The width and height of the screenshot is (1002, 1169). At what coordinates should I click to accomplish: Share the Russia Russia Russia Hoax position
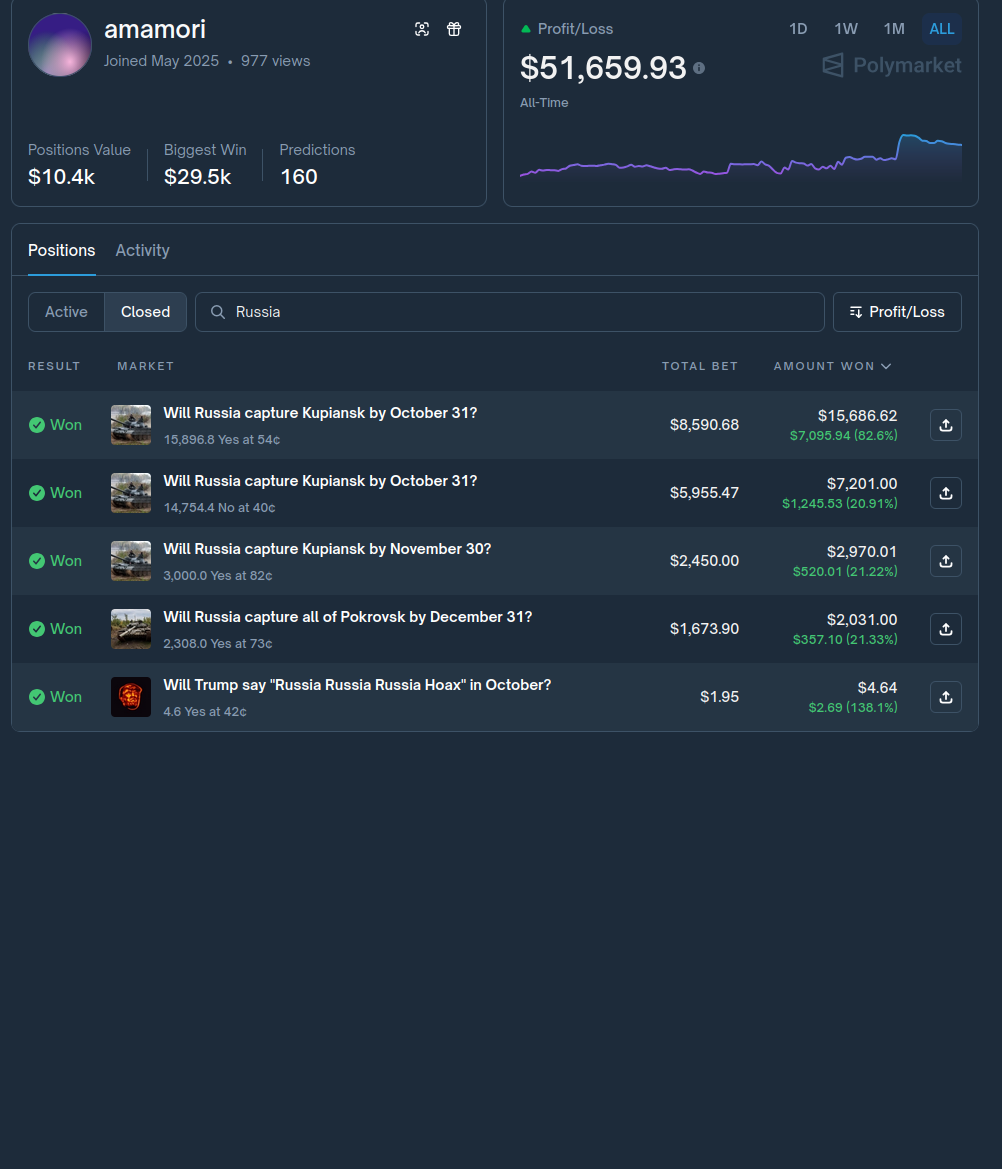945,697
